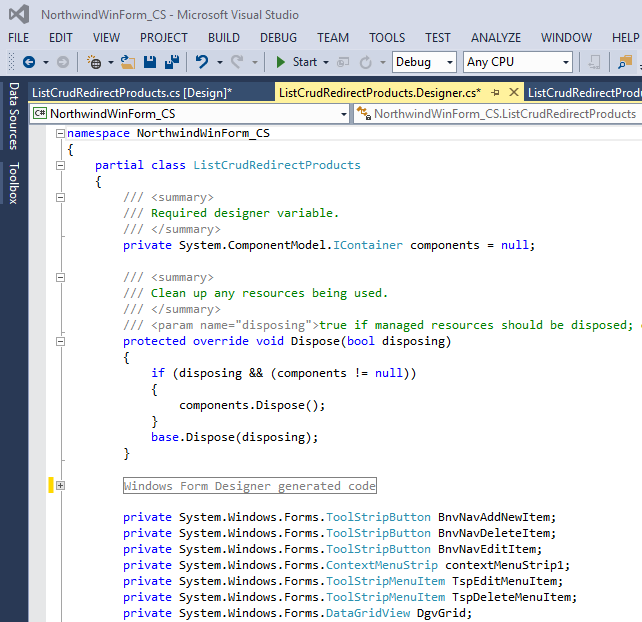Click the Windows Form Designer generated code box
Screen dimensions: 642x622
[250, 486]
